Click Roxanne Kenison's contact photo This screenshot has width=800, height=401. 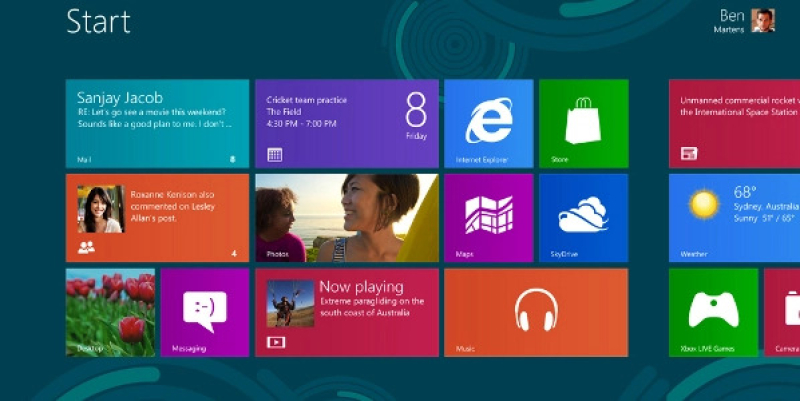[101, 209]
